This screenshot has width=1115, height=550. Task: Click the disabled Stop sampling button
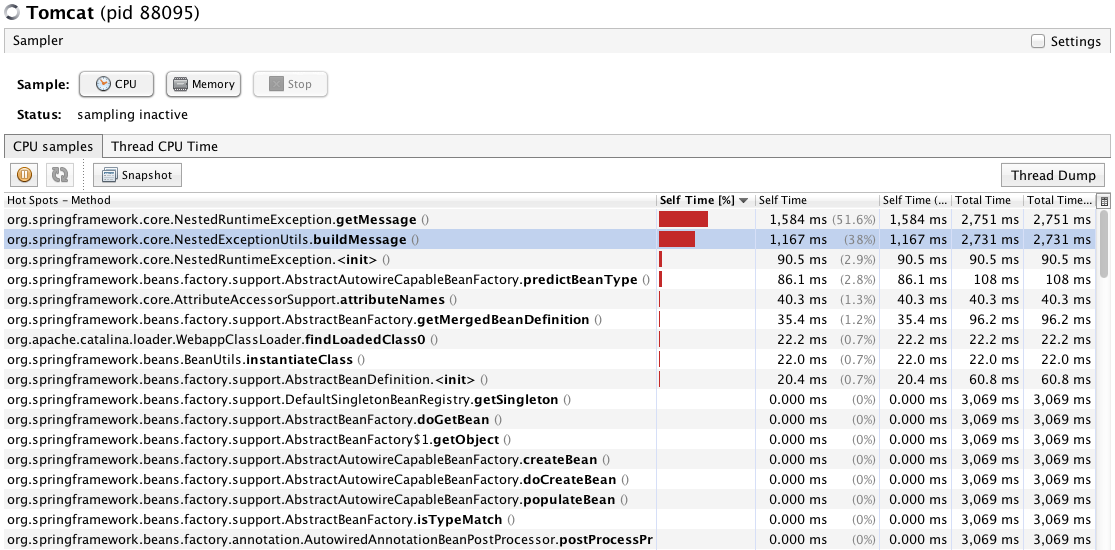pyautogui.click(x=290, y=85)
